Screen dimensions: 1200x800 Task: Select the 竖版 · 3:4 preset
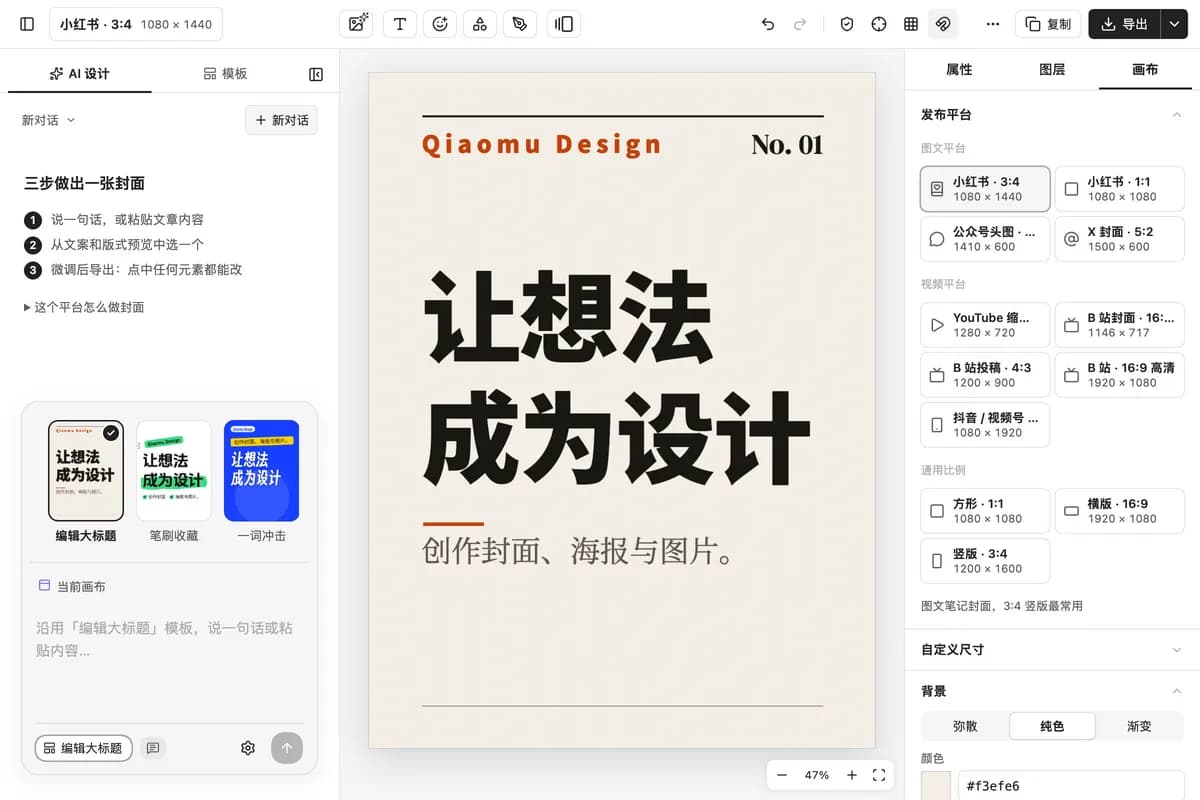985,561
